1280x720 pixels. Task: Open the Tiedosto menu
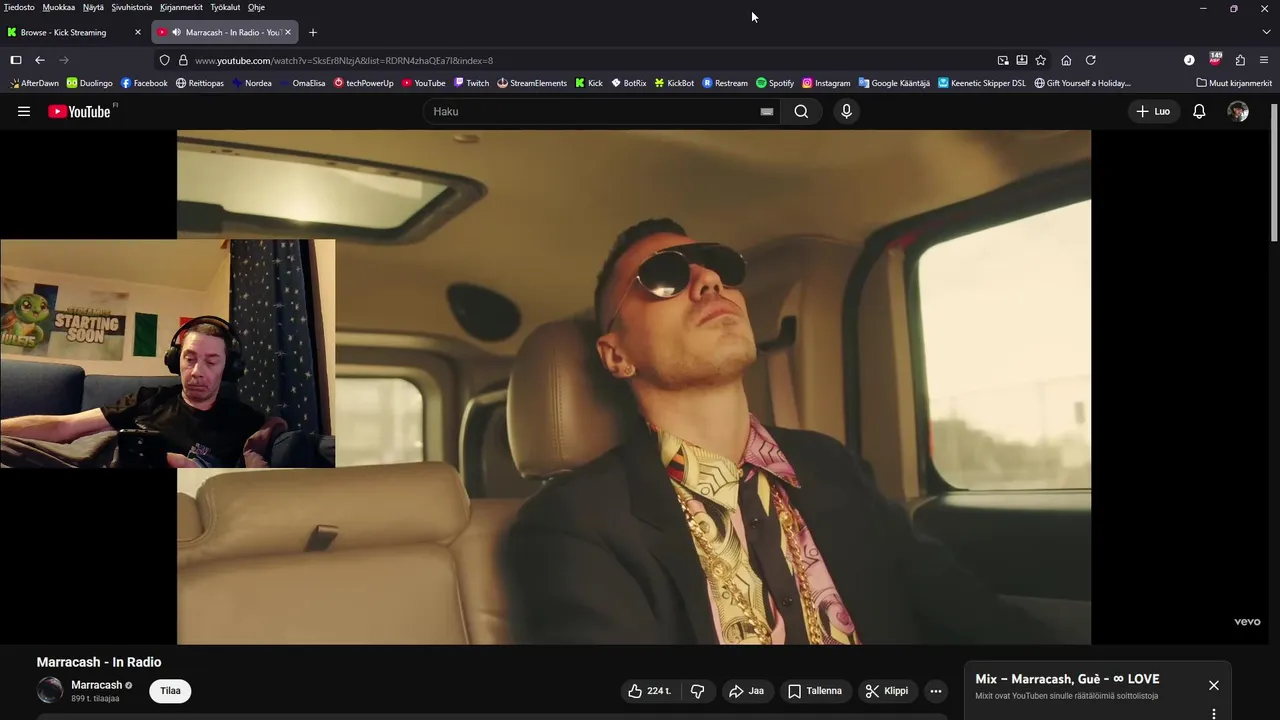point(19,7)
